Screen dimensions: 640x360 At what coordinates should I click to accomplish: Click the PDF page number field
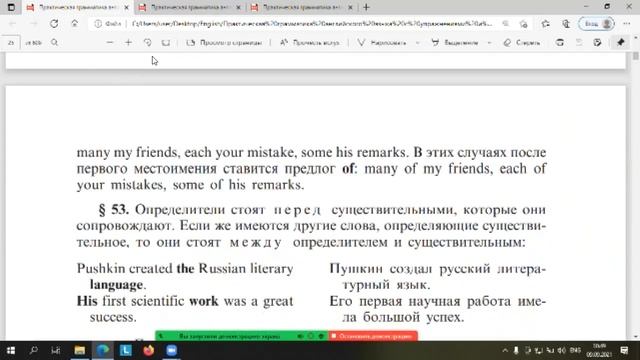click(11, 42)
